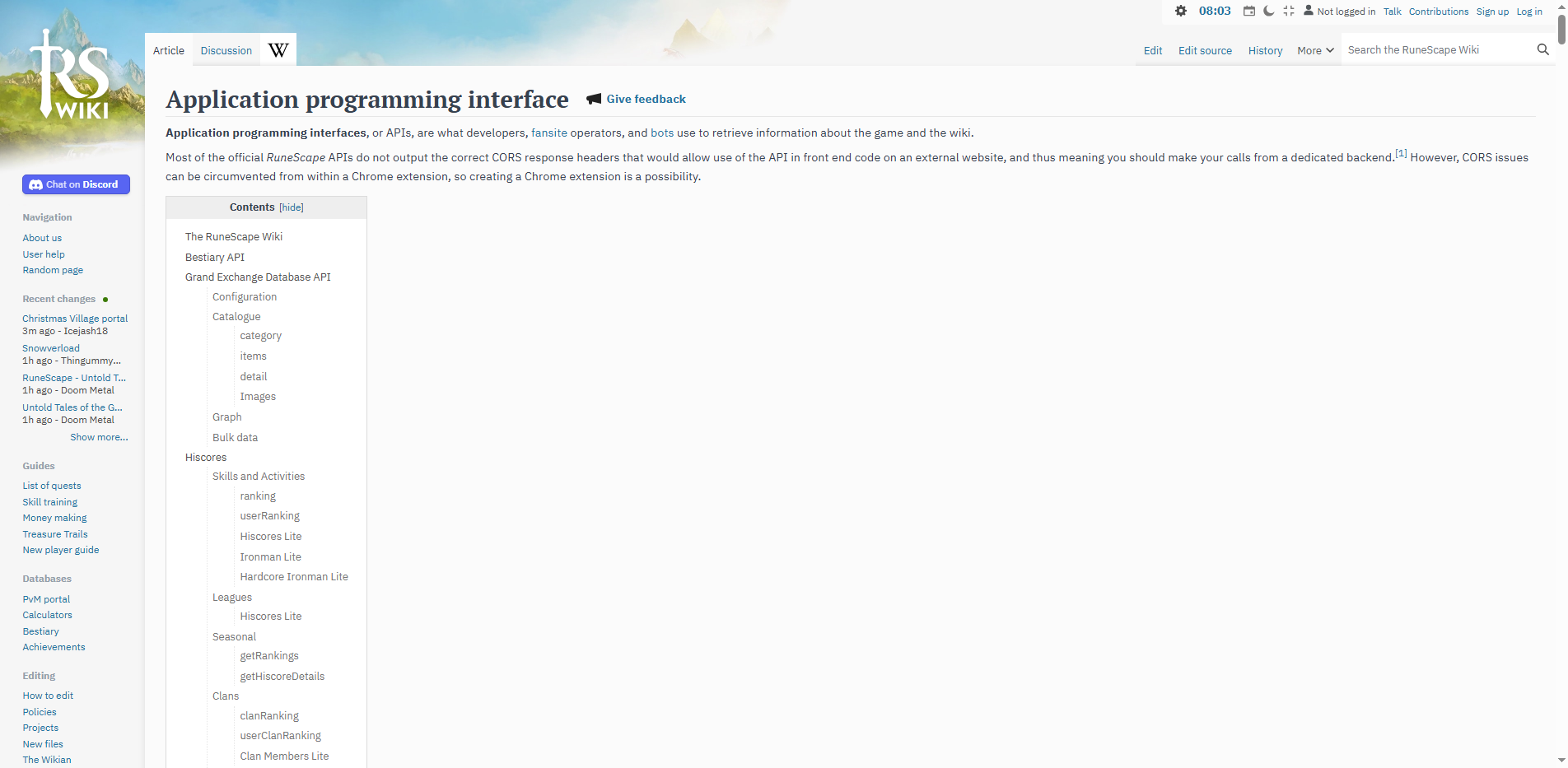Select the Article tab
Screen dimensions: 1568x768
[168, 49]
